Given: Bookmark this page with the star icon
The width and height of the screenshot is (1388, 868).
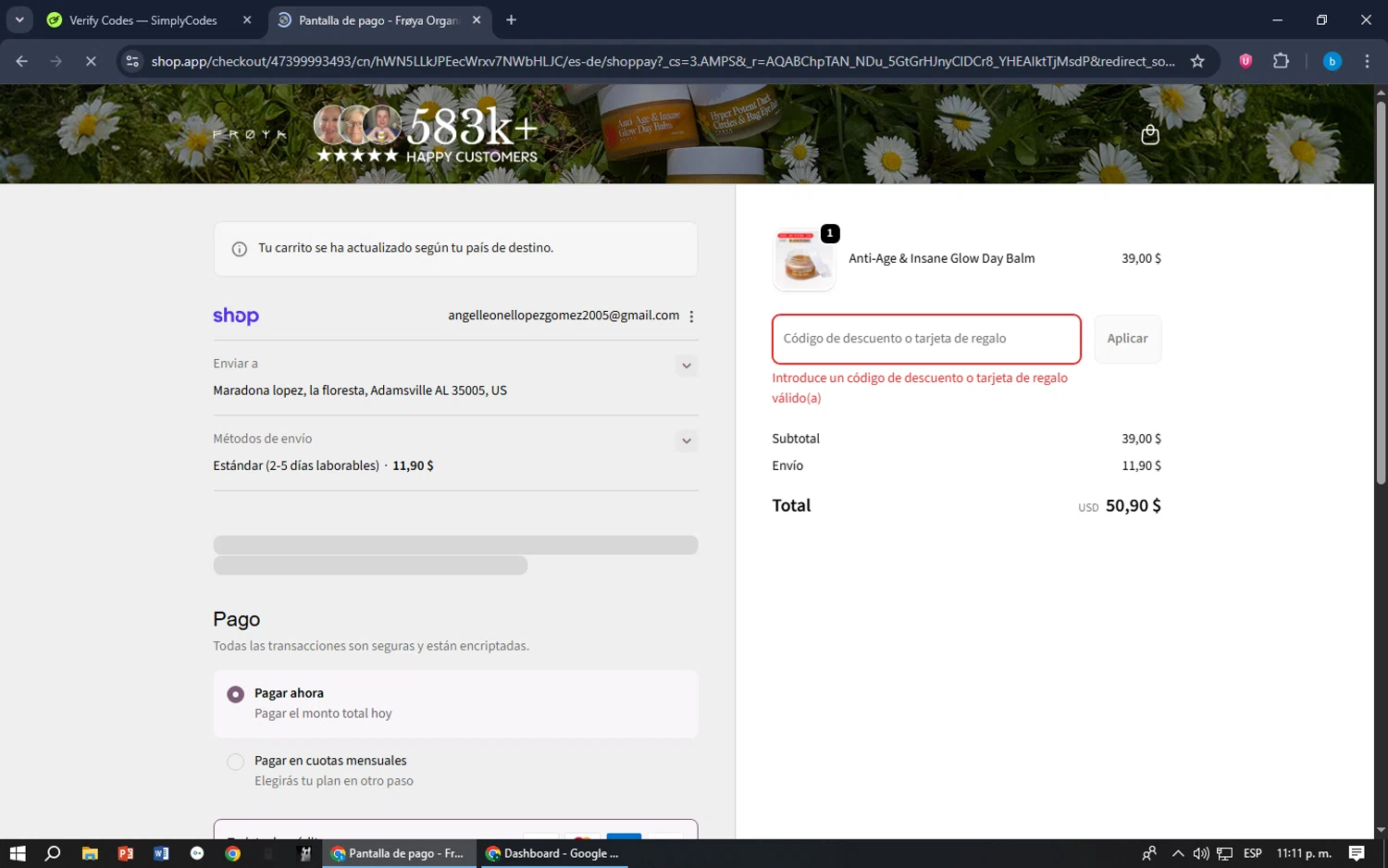Looking at the screenshot, I should [1197, 61].
